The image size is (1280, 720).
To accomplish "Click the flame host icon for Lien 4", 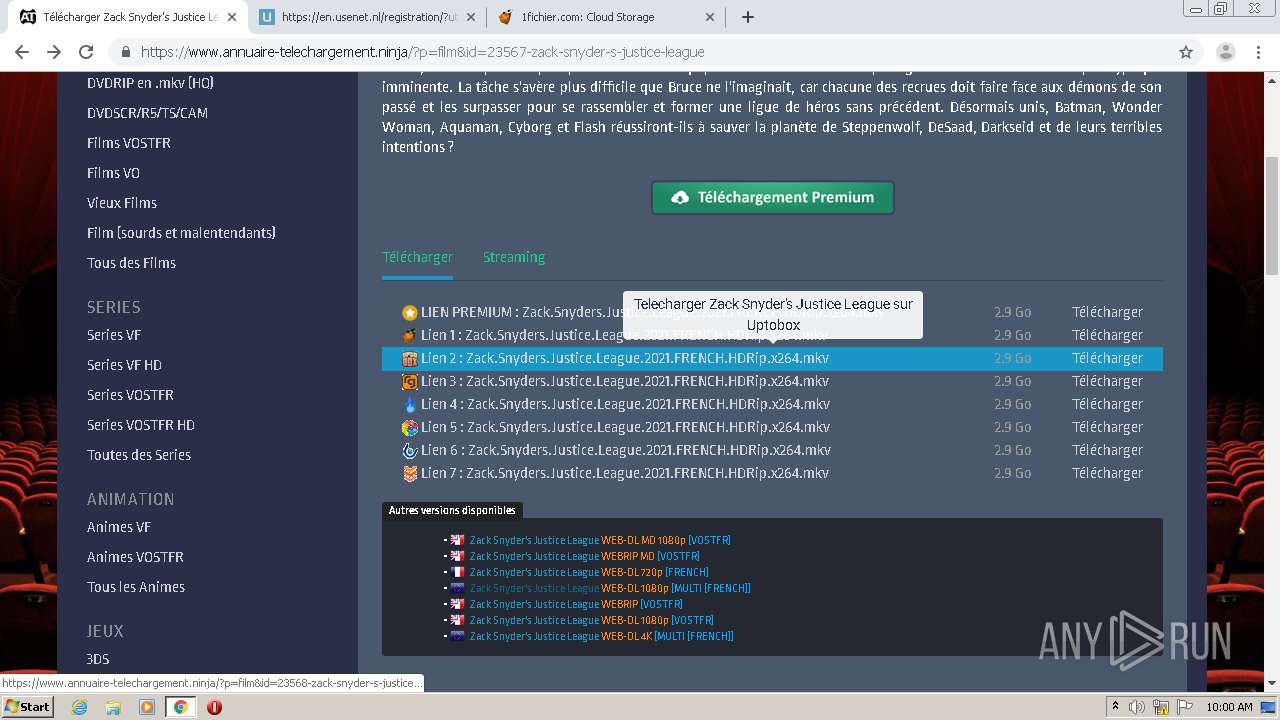I will 410,404.
